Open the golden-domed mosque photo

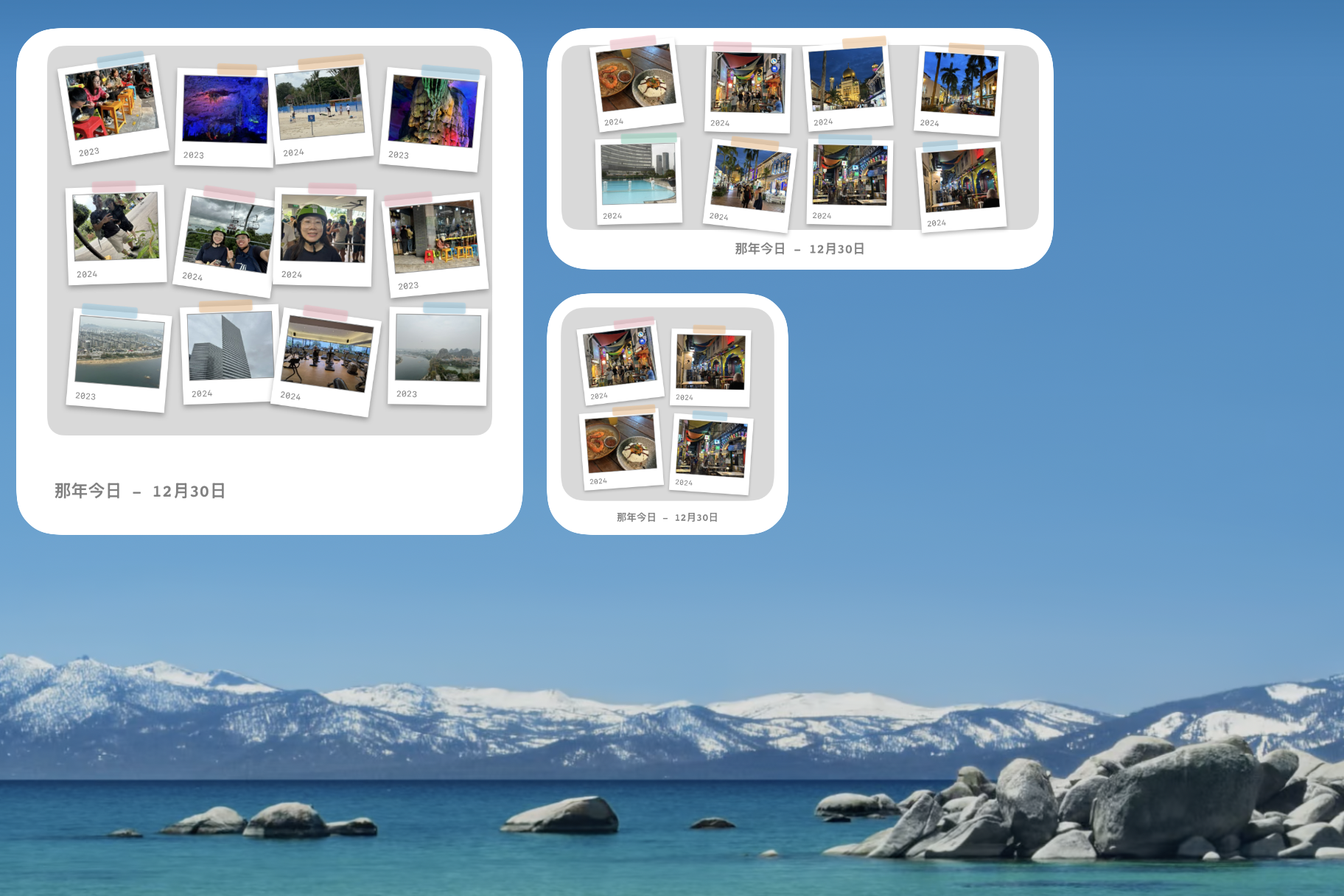click(847, 79)
